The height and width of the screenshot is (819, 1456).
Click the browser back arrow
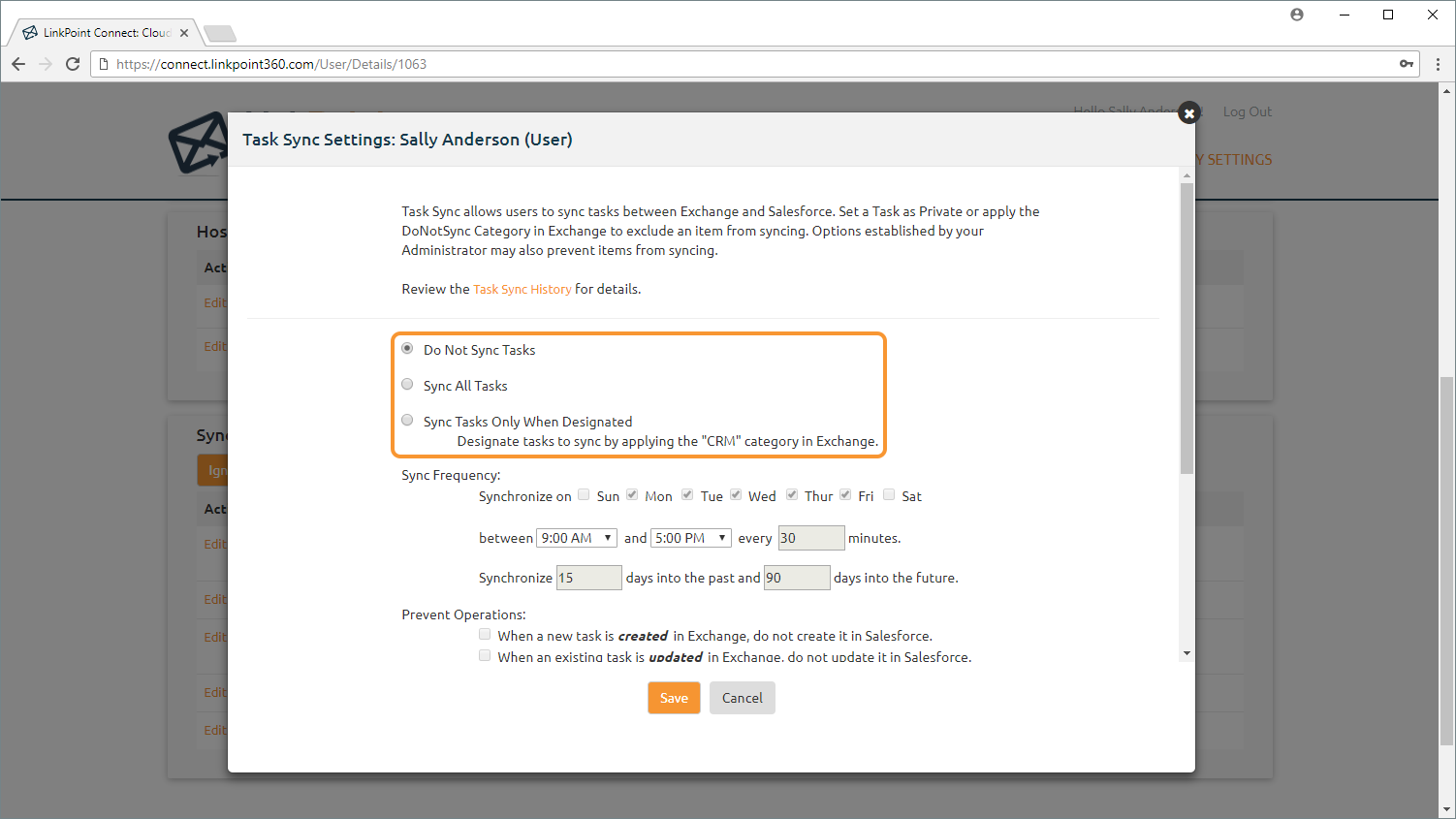pos(18,64)
